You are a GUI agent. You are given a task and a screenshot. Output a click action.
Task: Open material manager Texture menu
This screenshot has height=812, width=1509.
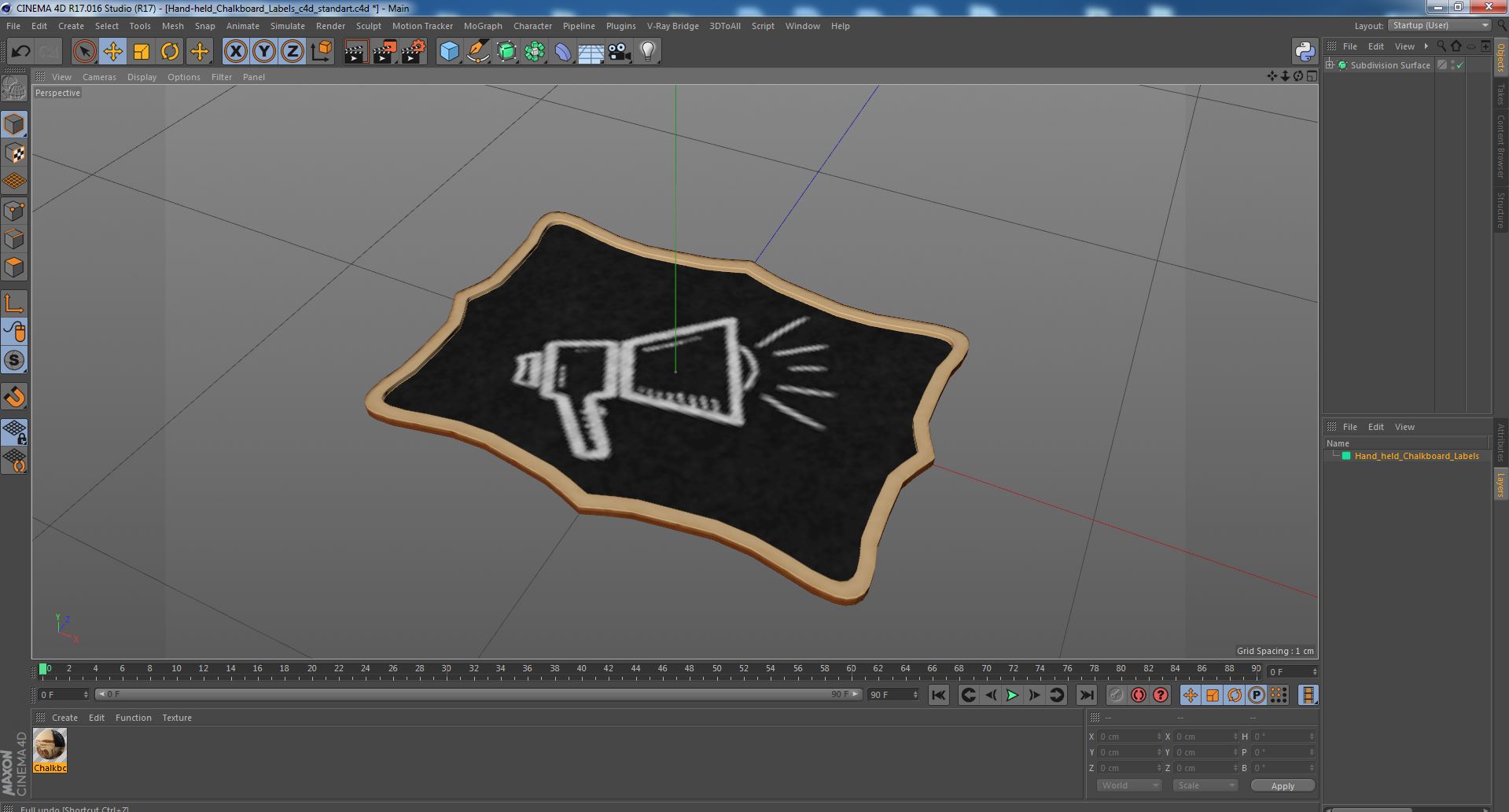[x=177, y=718]
